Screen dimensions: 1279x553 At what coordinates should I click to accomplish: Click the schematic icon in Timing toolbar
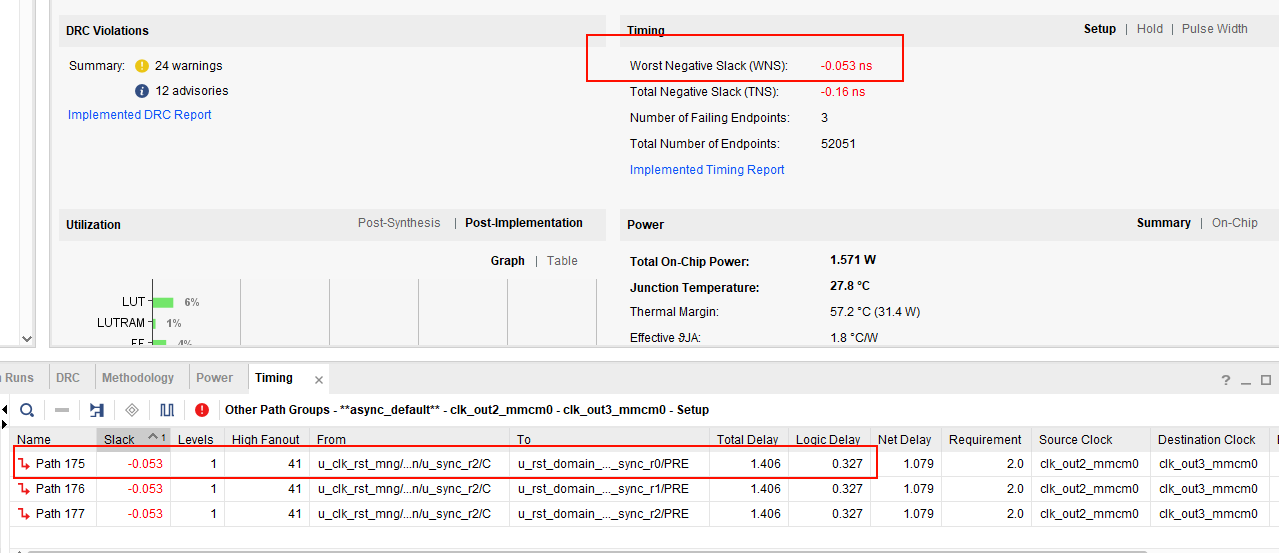pos(97,410)
